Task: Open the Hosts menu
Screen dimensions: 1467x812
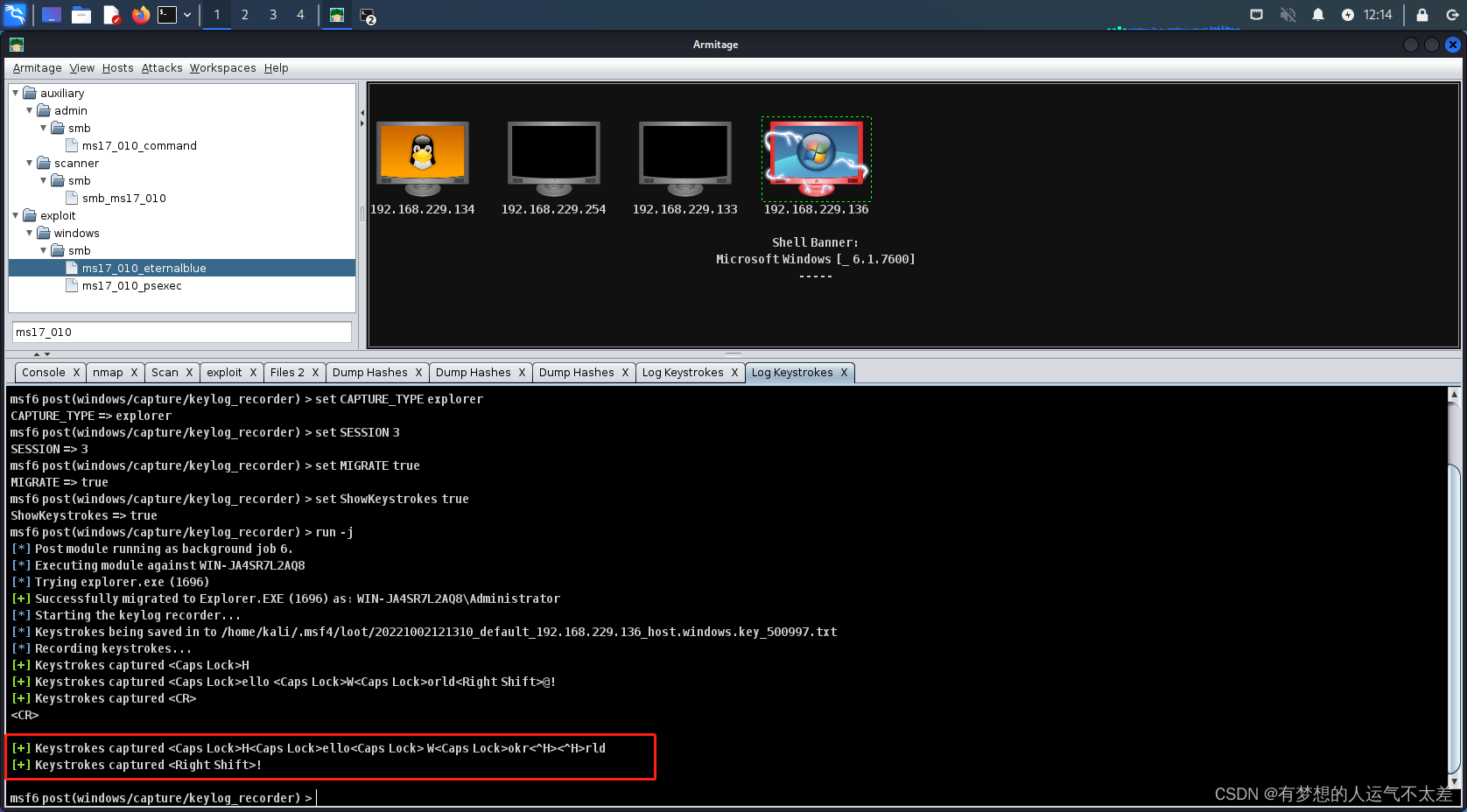Action: point(118,68)
